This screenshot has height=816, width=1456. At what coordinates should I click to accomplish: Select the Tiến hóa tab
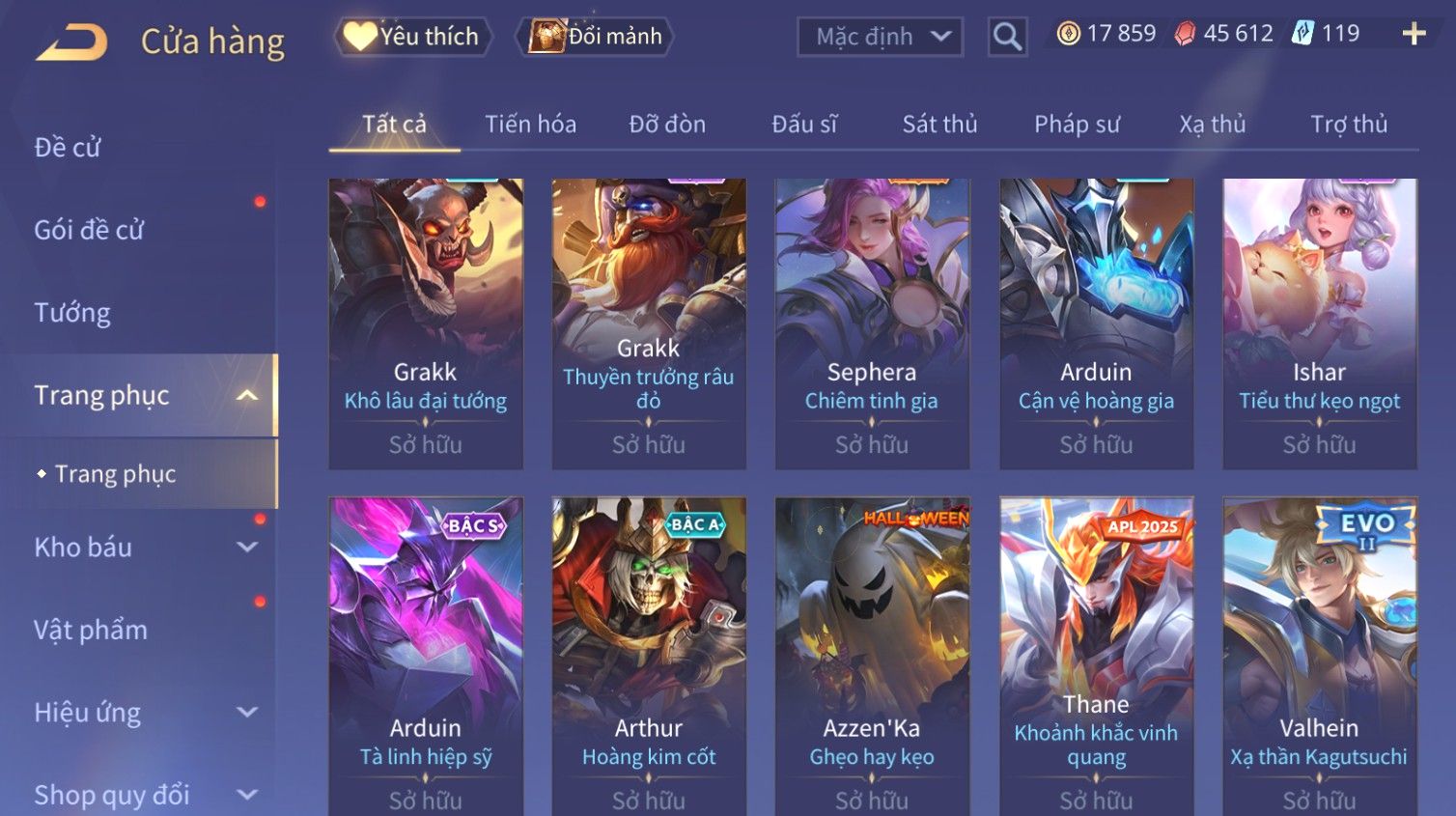click(x=530, y=125)
